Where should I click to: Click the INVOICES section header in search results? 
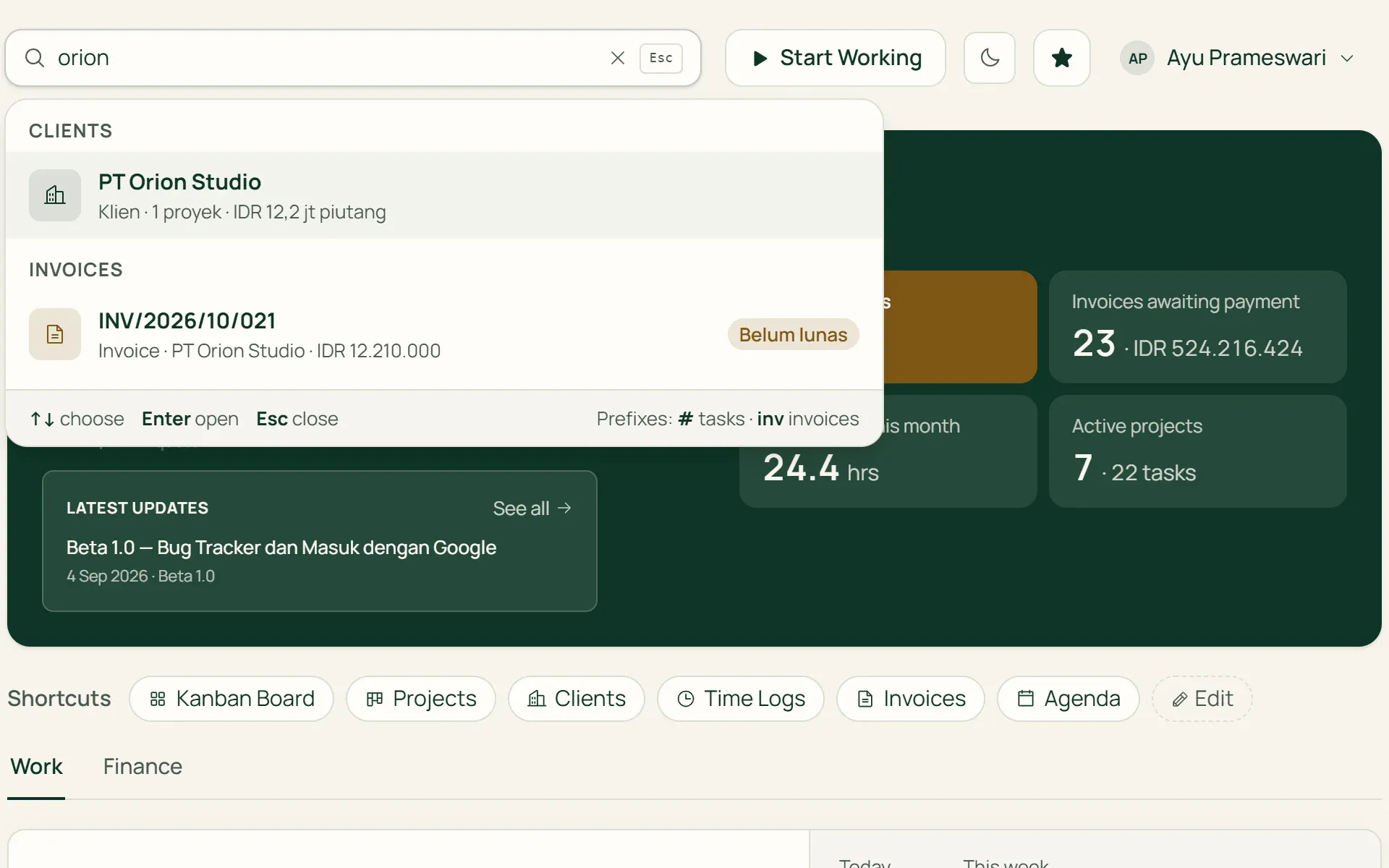[x=76, y=270]
